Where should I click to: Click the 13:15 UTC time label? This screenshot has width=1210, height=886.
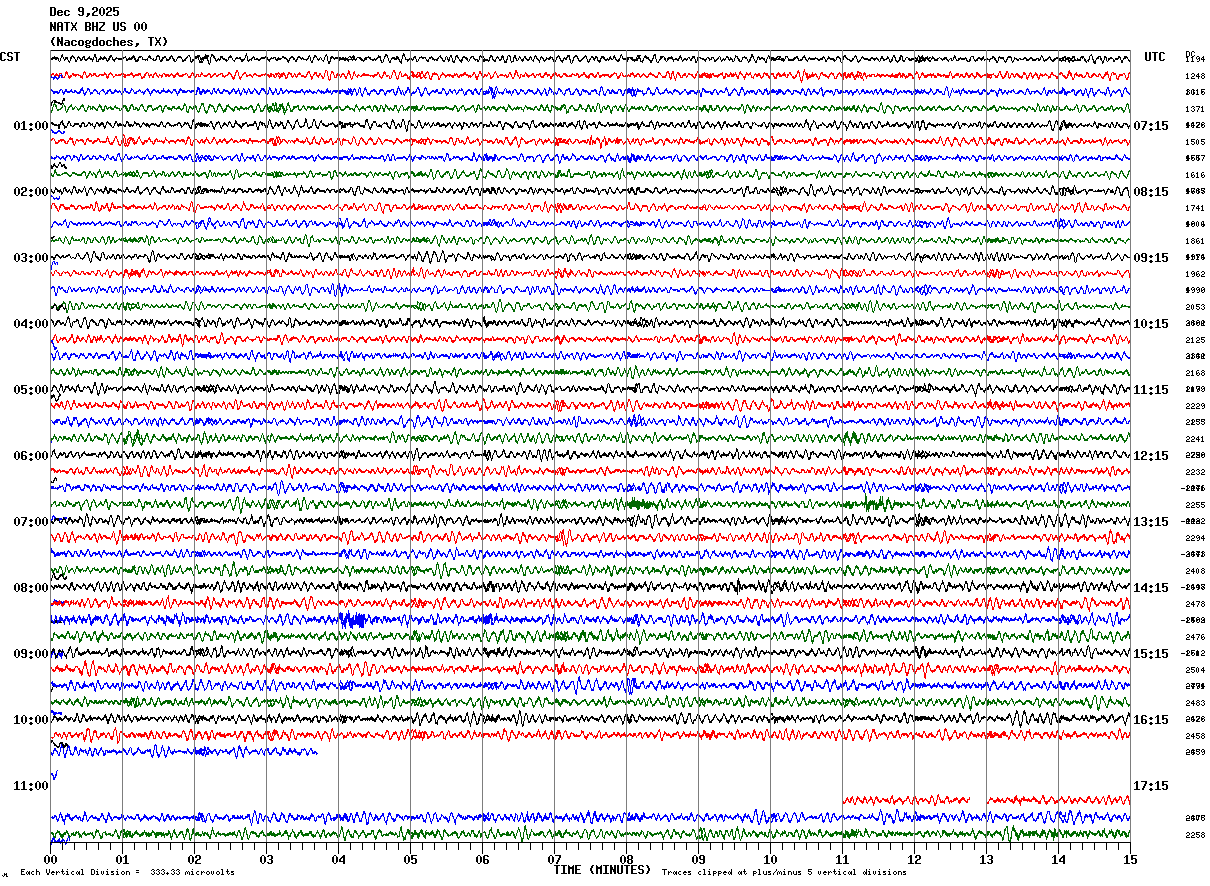tap(1151, 522)
